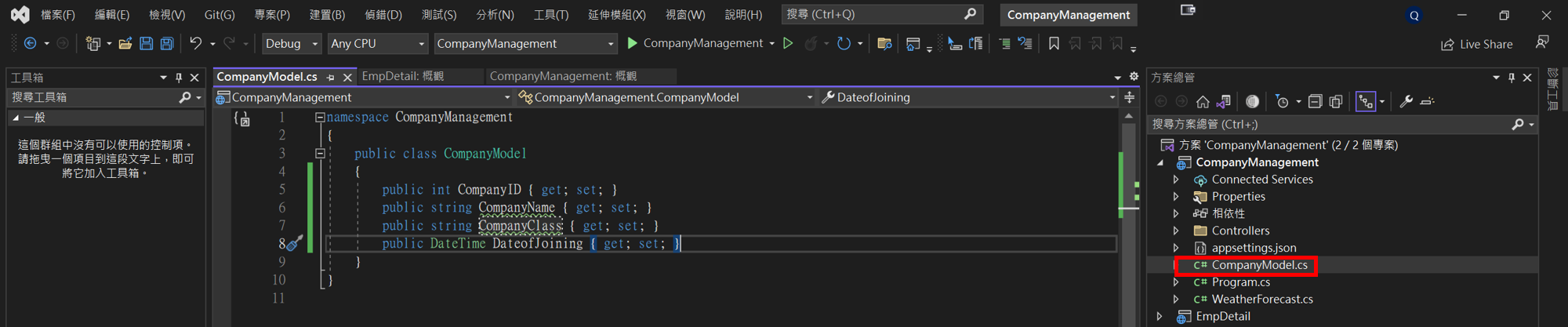Click the Live Share button
This screenshot has width=1568, height=327.
(x=1477, y=44)
